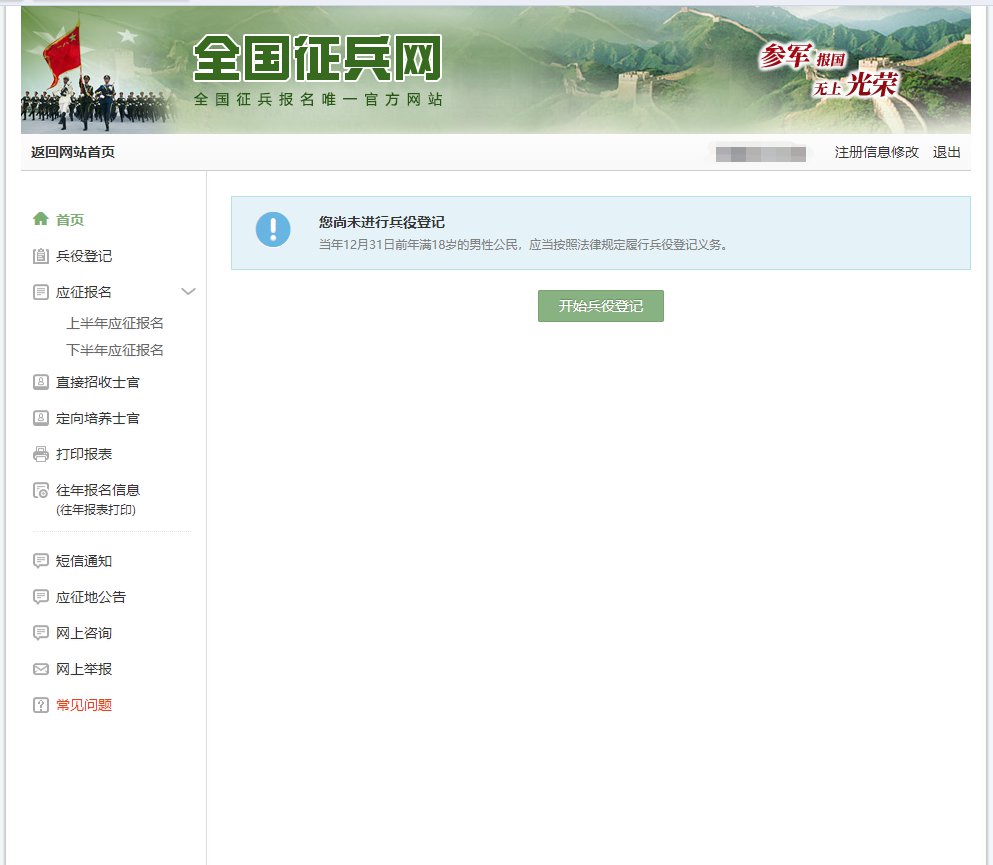Image resolution: width=993 pixels, height=865 pixels.
Task: Click the 全国征兵网 banner logo
Action: click(x=317, y=62)
